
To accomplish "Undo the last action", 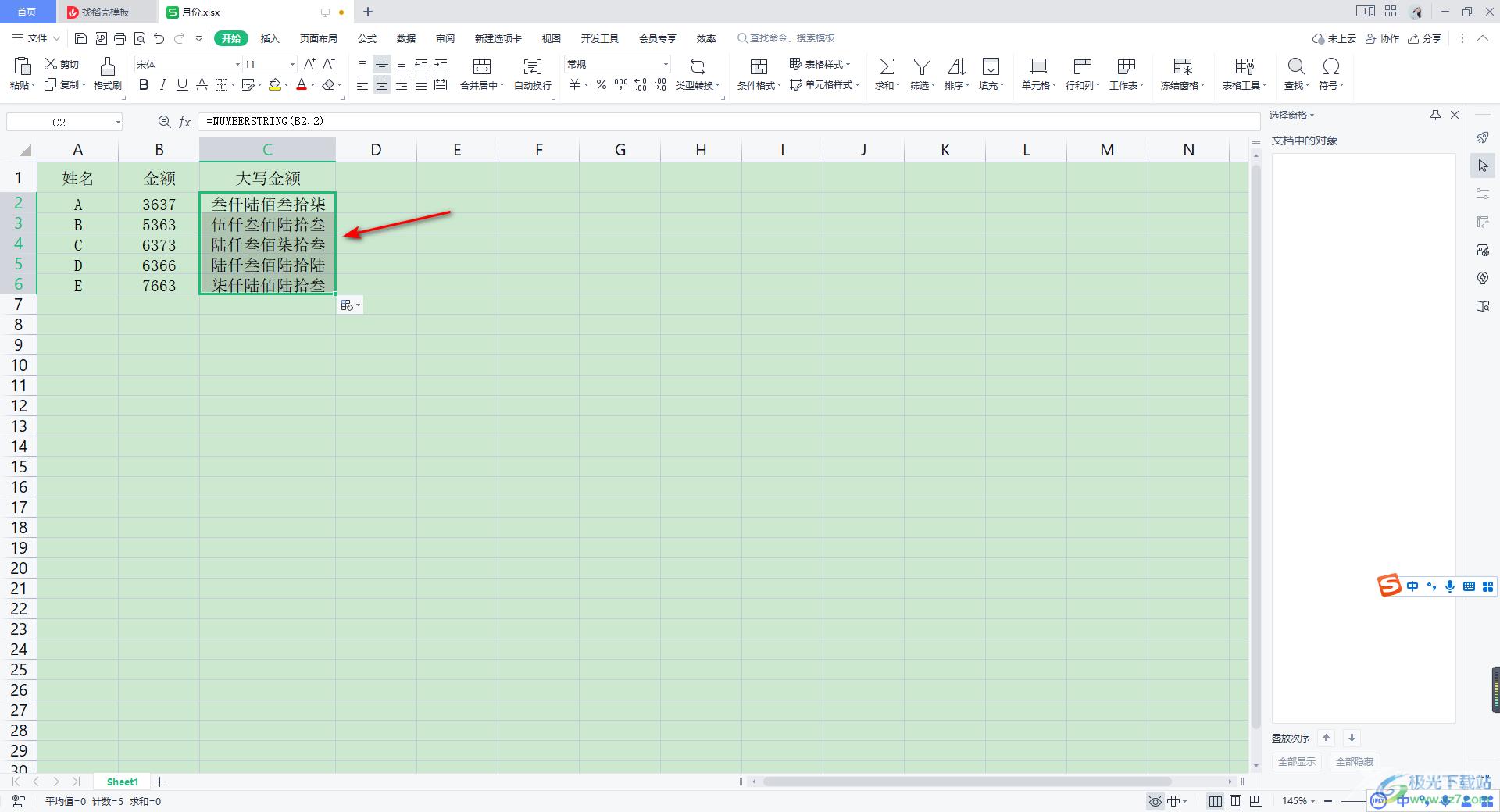I will pyautogui.click(x=159, y=38).
